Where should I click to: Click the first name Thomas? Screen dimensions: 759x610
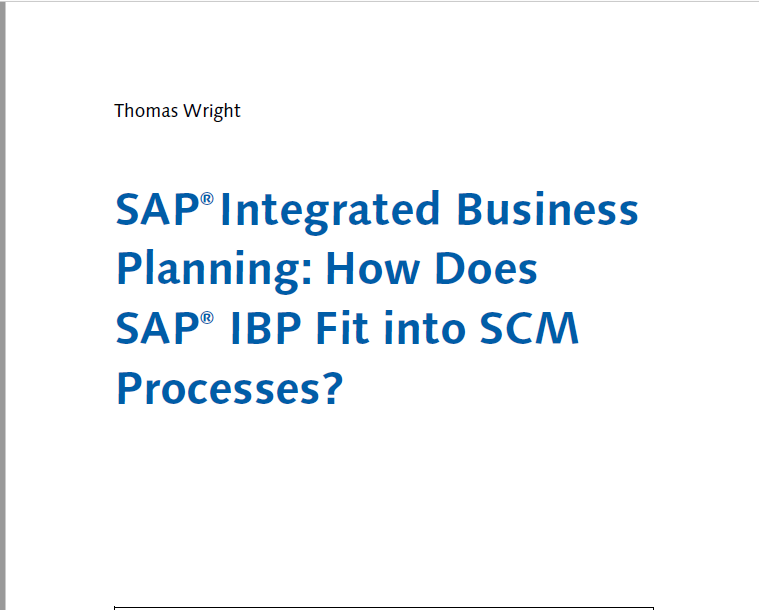[146, 111]
